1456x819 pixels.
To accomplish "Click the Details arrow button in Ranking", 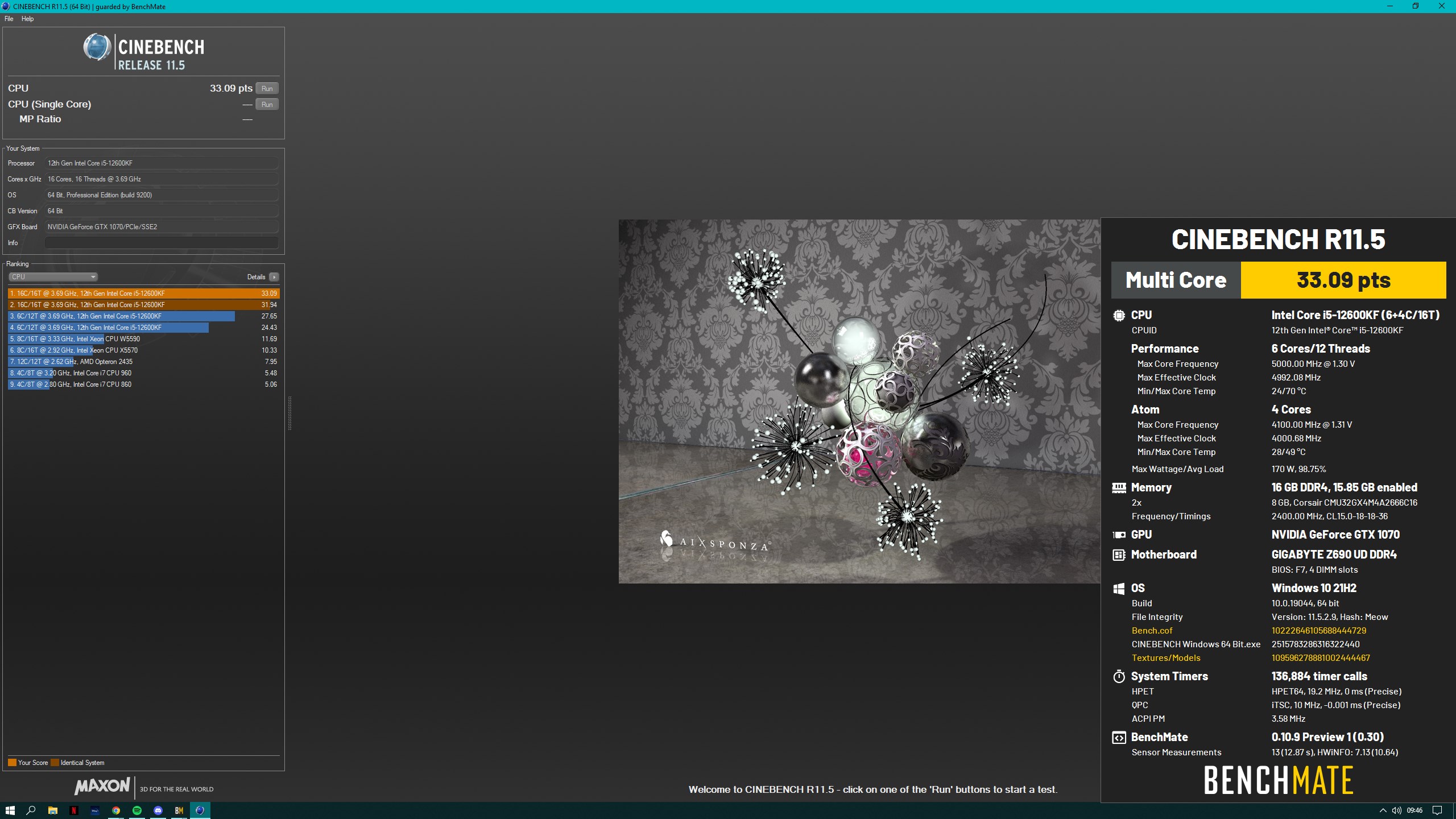I will click(x=274, y=277).
